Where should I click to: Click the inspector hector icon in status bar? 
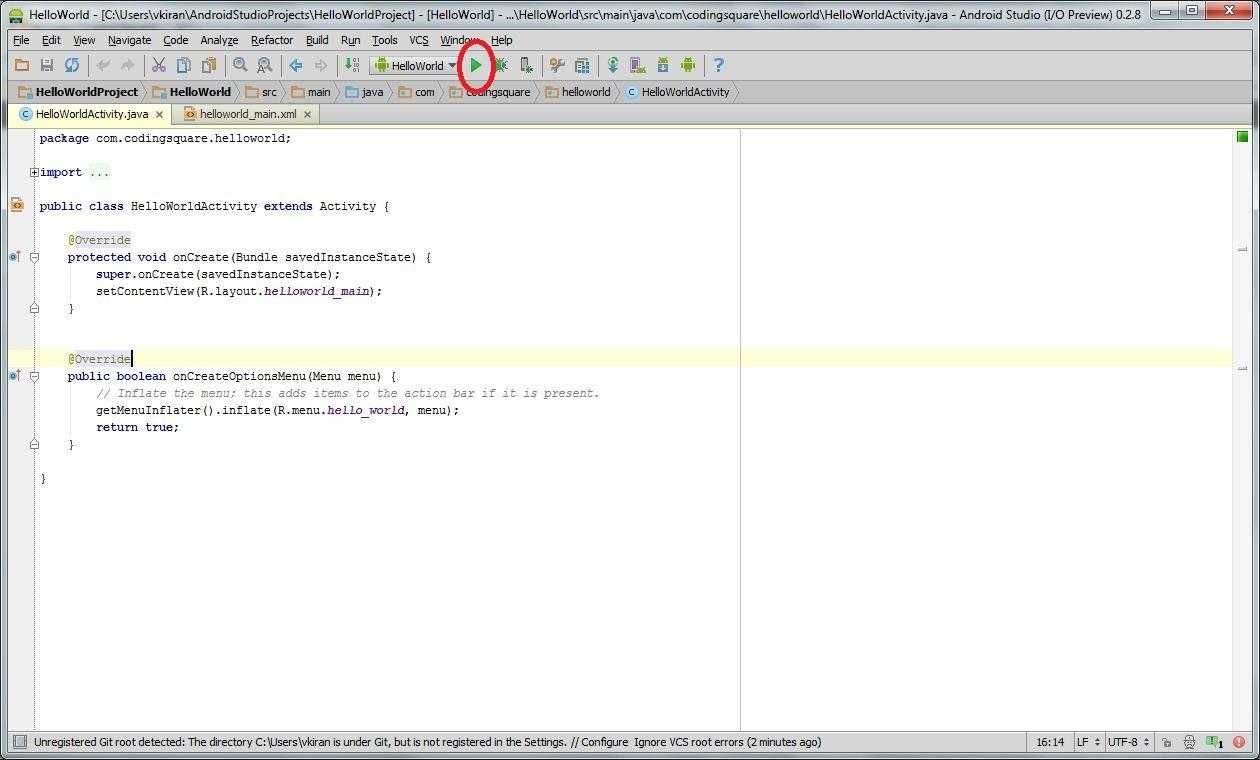1189,742
